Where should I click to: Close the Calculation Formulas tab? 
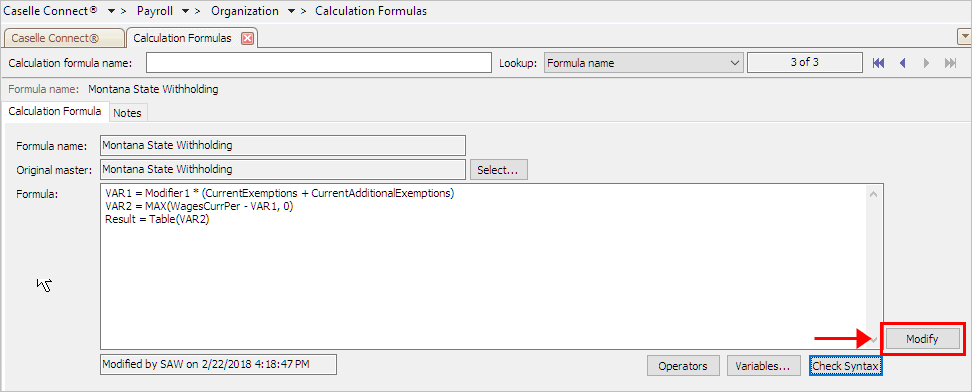[247, 38]
